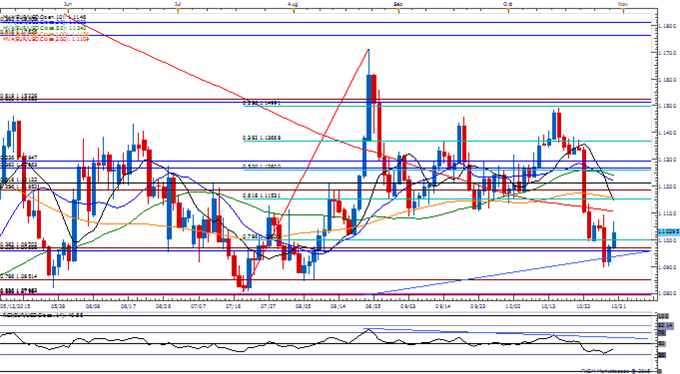
Task: Click the highlighted RSI 82.14 value tag
Action: click(666, 325)
